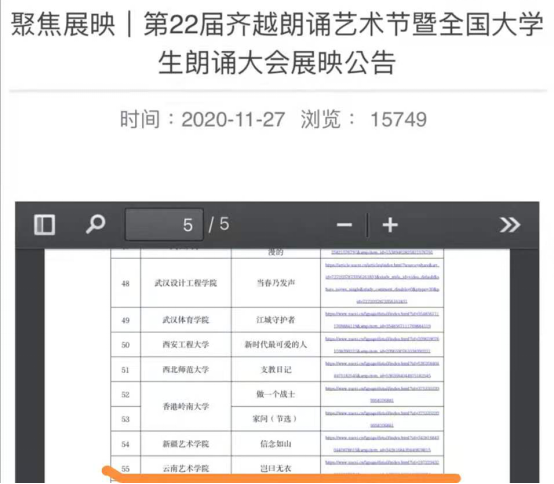The width and height of the screenshot is (554, 484).
Task: Open the tools double-chevron menu
Action: tap(509, 225)
